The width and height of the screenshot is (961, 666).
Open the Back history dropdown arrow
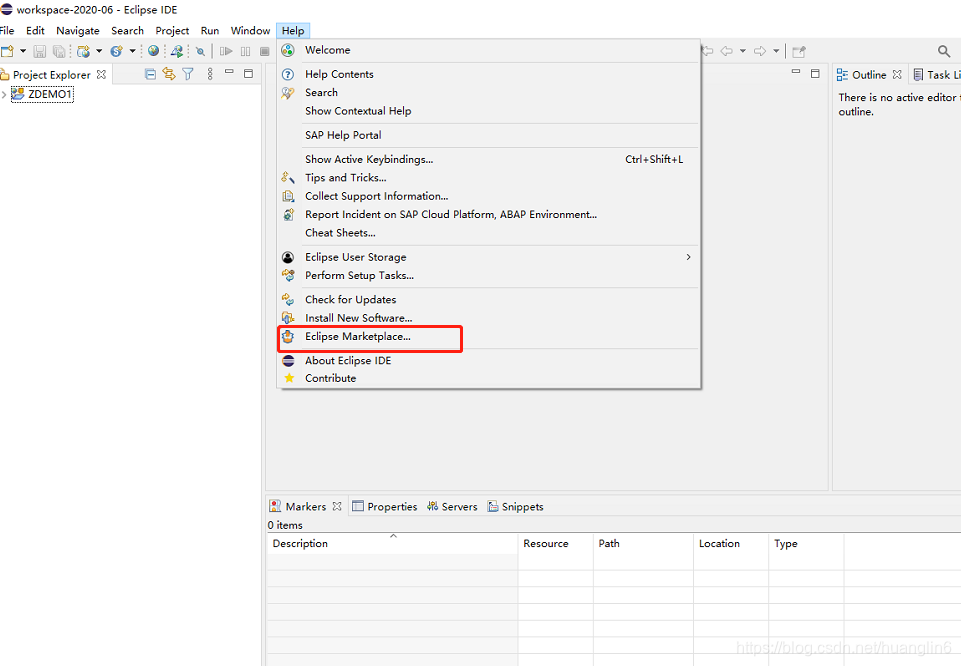(743, 51)
